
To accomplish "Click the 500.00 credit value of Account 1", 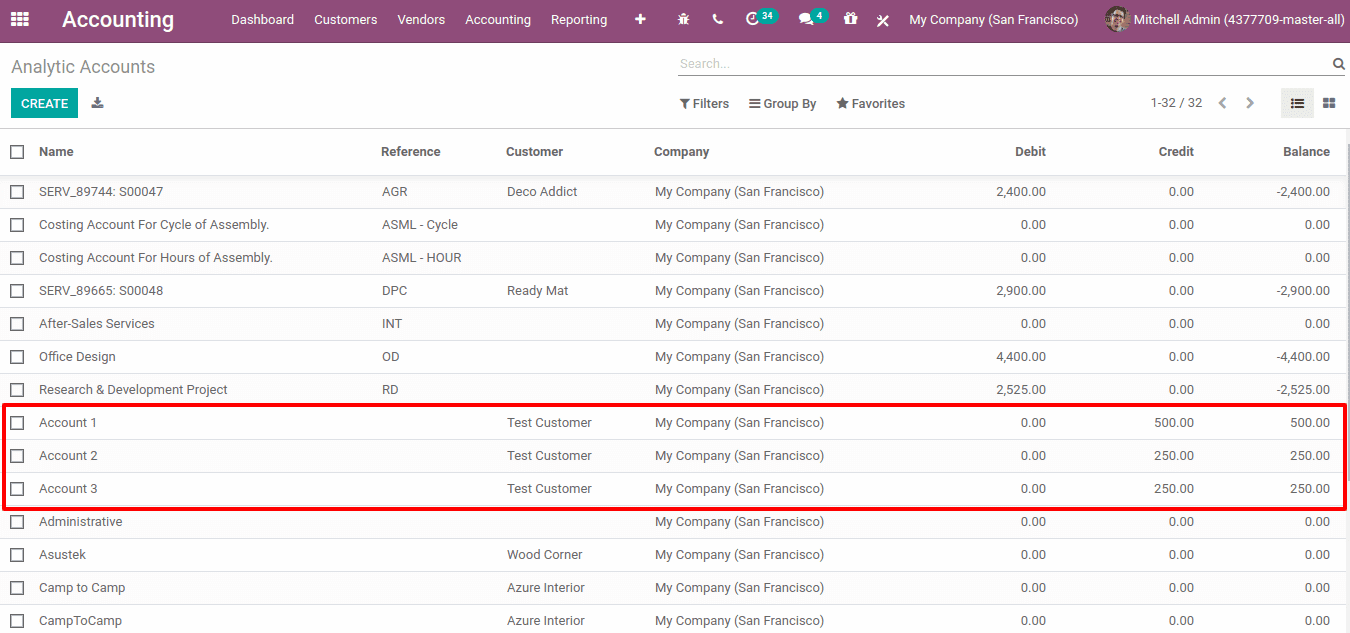I will [x=1174, y=423].
